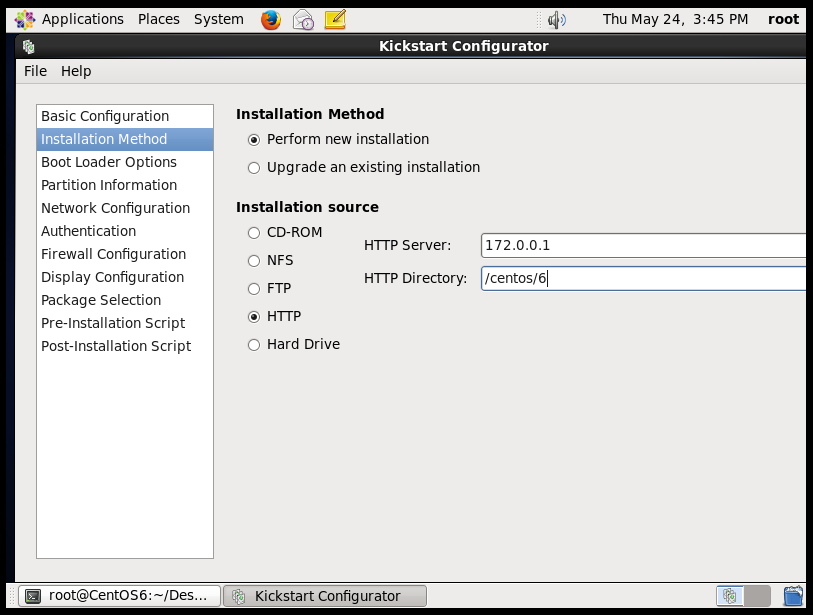Open Partition Information section
Viewport: 813px width, 615px height.
pos(125,185)
